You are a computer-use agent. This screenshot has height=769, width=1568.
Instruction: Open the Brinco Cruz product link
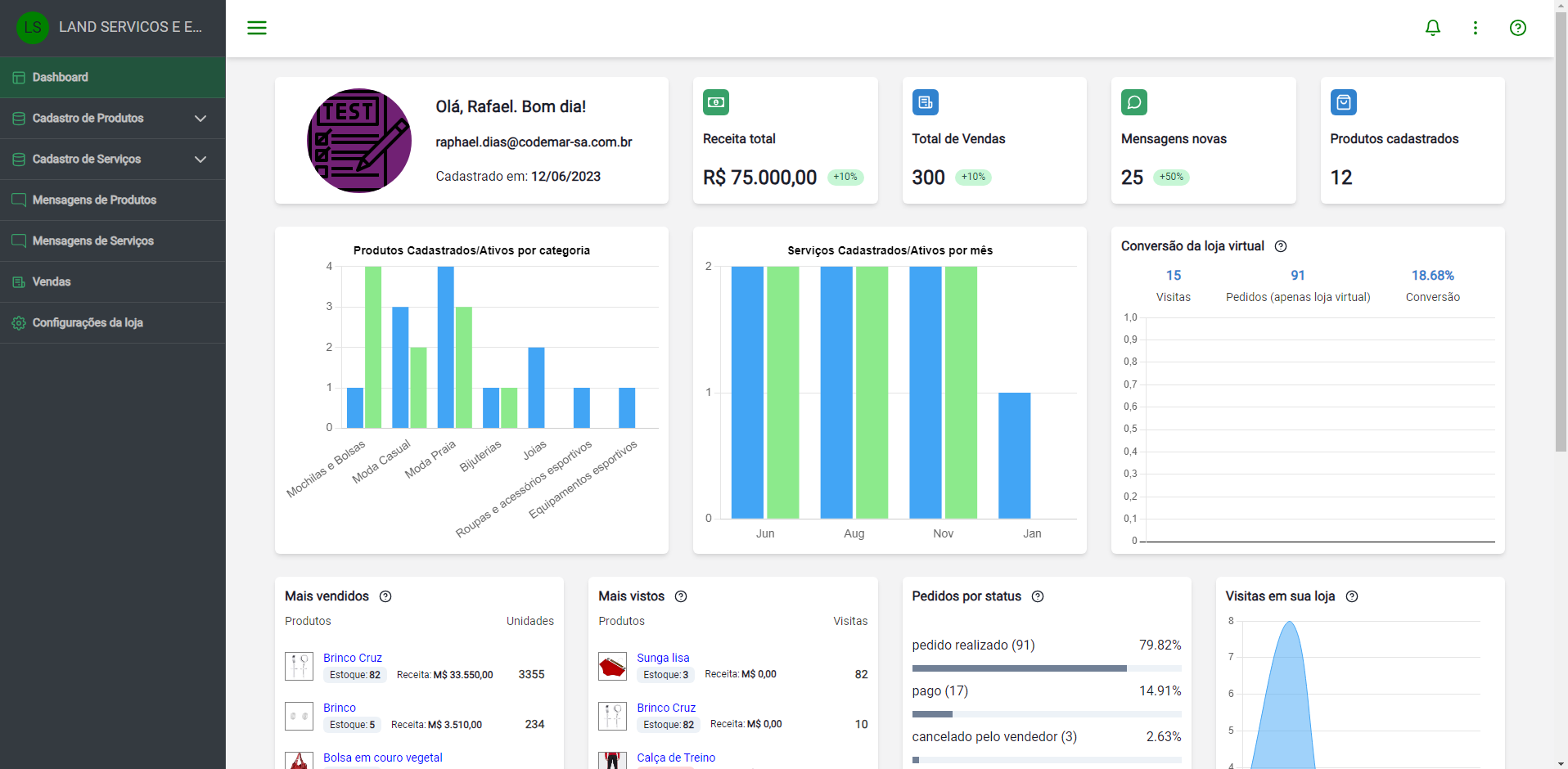[352, 657]
